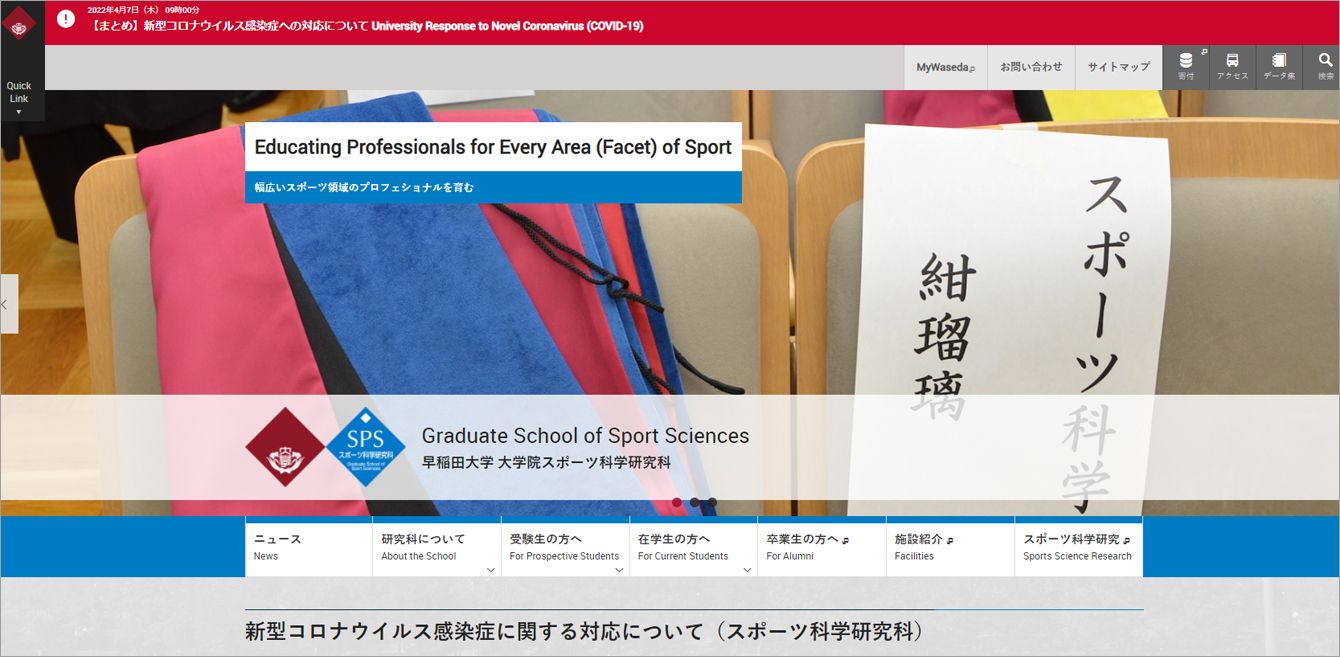This screenshot has width=1340, height=657.
Task: Click the Waseda crest logo in top-left corner
Action: (19, 23)
